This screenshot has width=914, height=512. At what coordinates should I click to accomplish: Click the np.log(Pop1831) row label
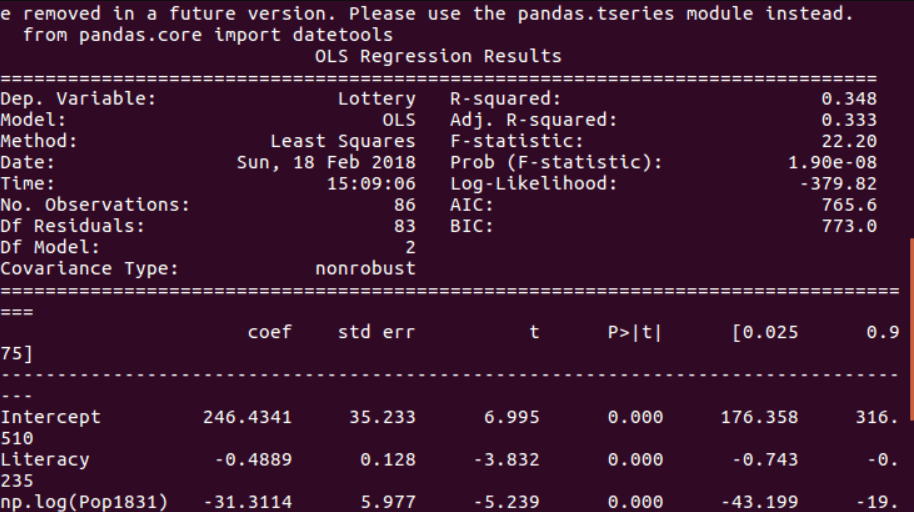[x=84, y=502]
